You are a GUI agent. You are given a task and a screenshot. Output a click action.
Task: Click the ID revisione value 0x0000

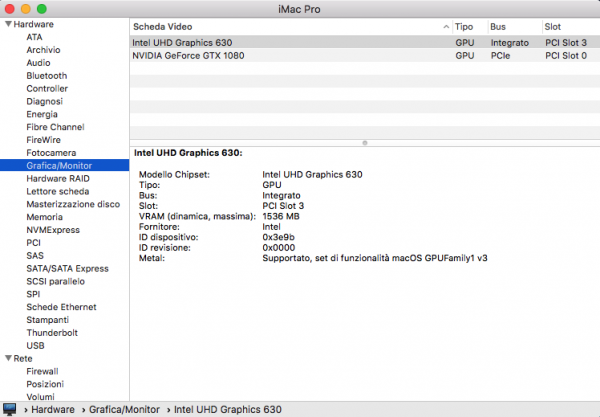click(x=279, y=248)
